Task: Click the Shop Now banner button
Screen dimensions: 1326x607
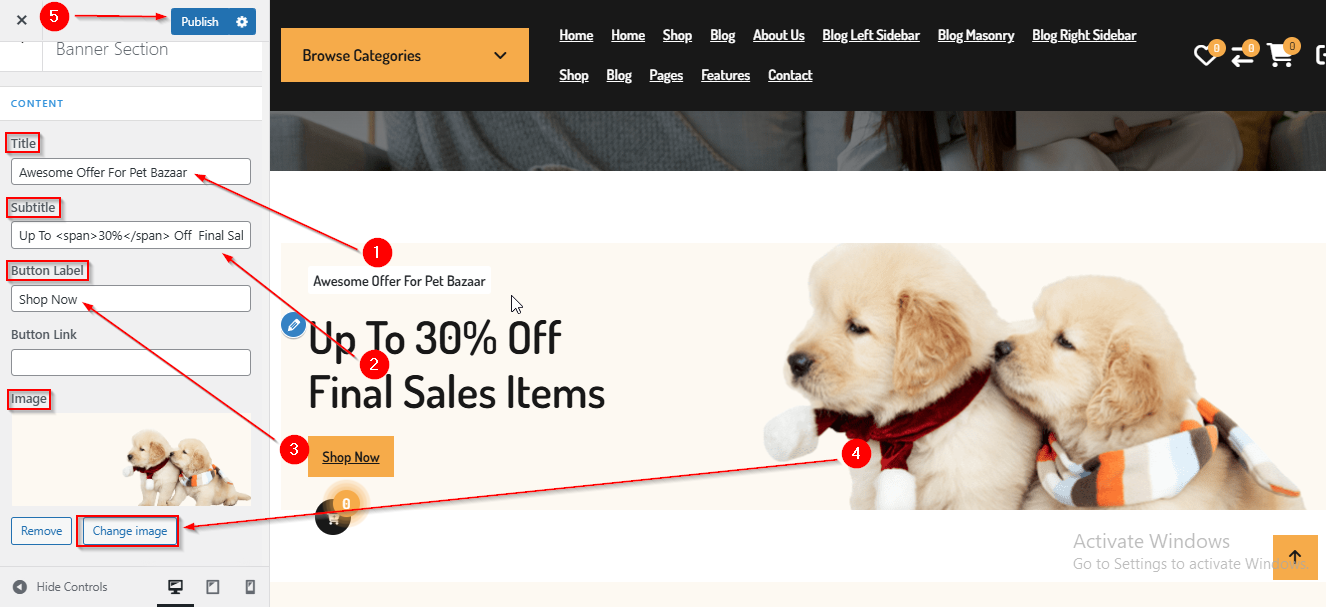Action: coord(351,457)
